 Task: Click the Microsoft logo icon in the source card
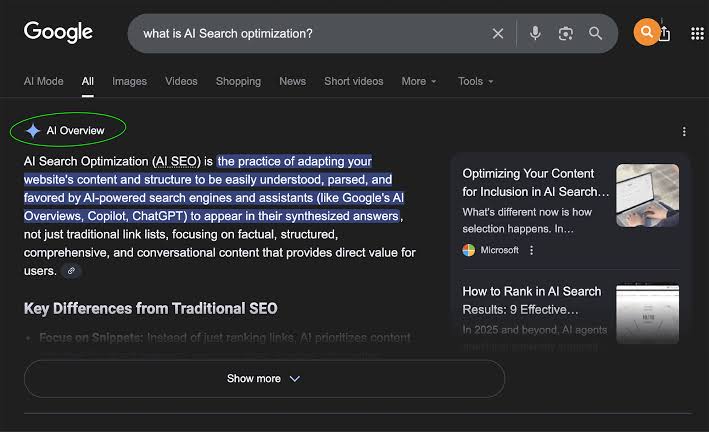(468, 250)
